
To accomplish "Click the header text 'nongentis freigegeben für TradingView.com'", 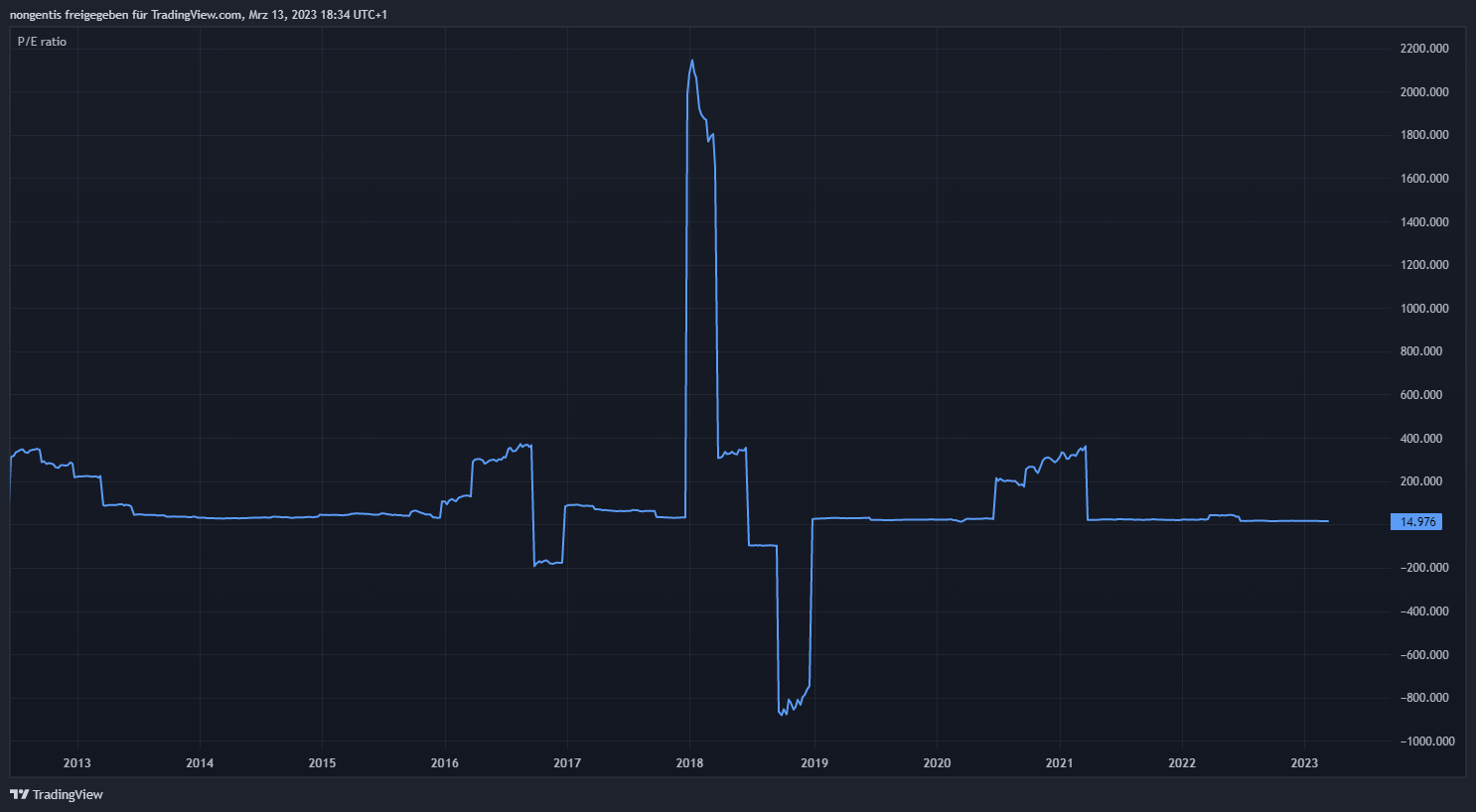I will click(125, 15).
